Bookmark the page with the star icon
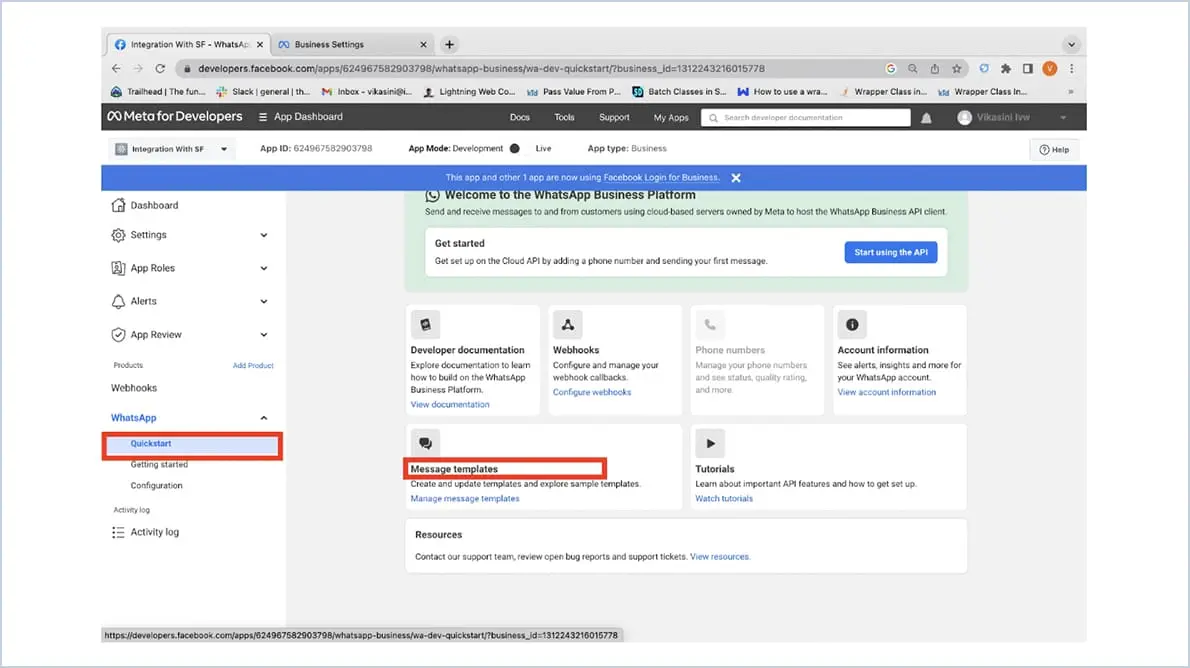 (957, 68)
